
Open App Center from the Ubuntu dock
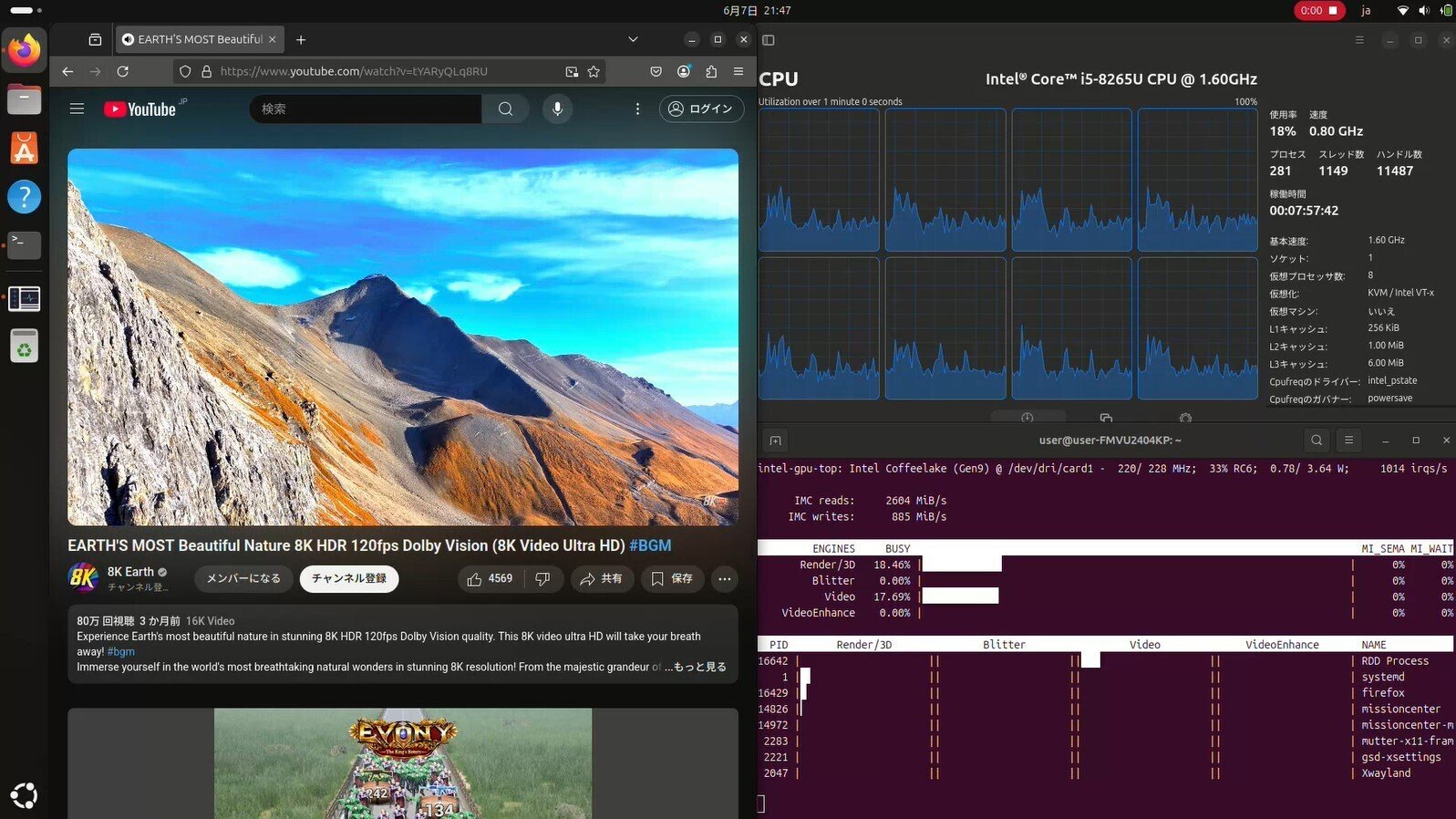click(25, 148)
